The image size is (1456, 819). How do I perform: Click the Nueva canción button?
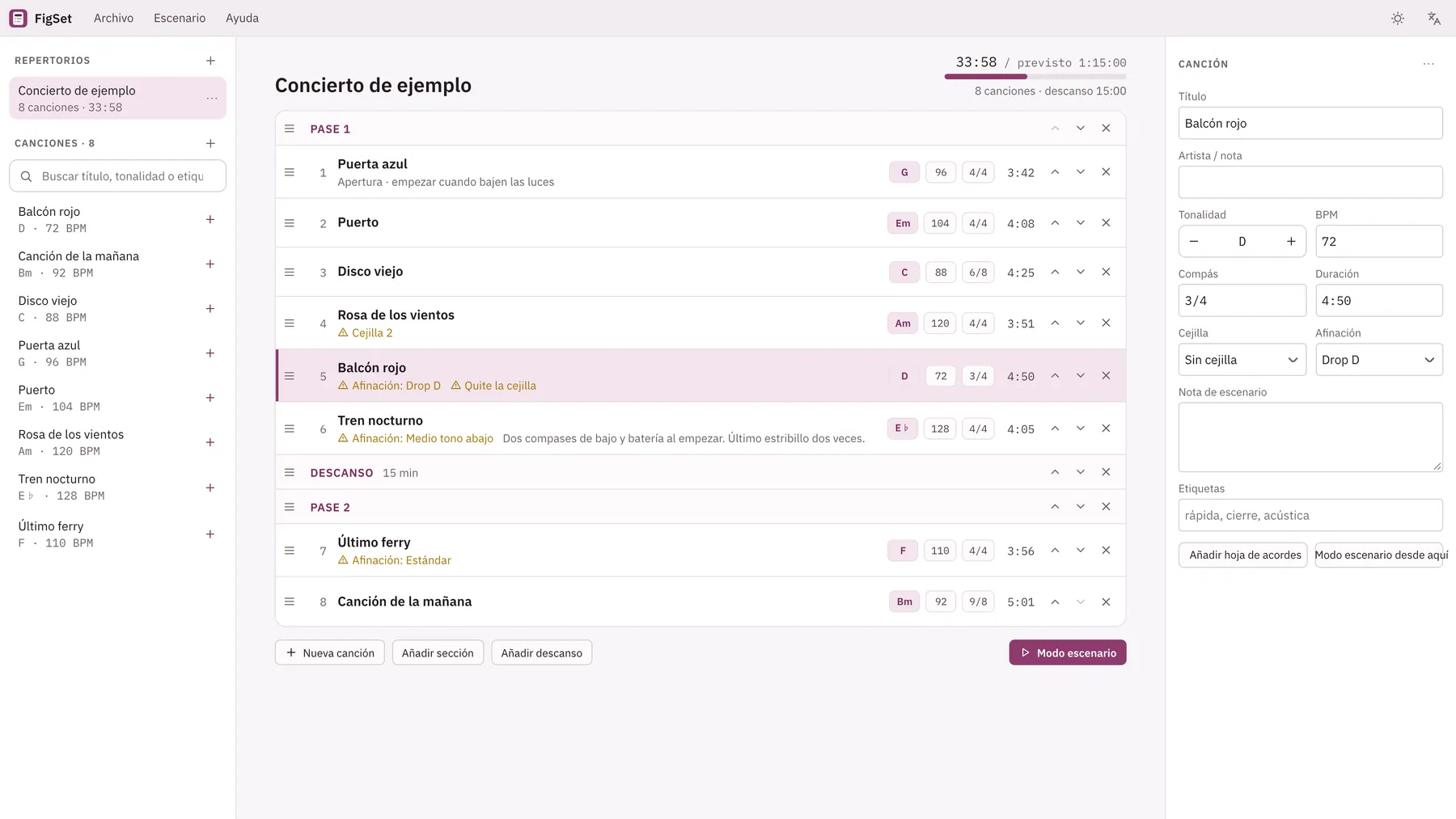[x=330, y=653]
